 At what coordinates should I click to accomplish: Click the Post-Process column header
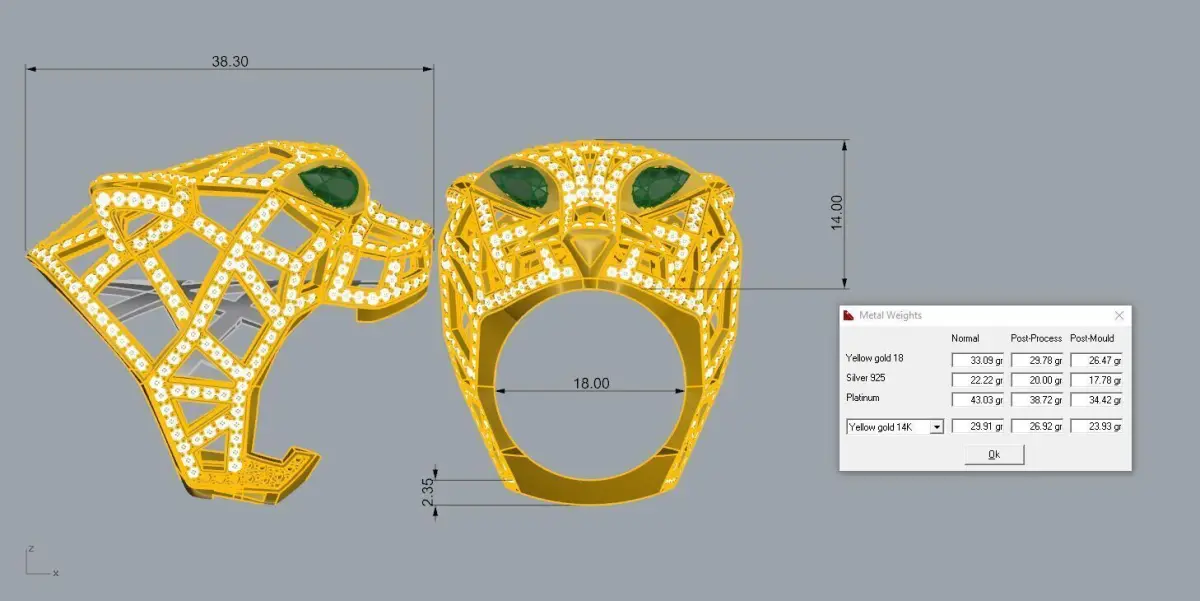coord(1036,338)
